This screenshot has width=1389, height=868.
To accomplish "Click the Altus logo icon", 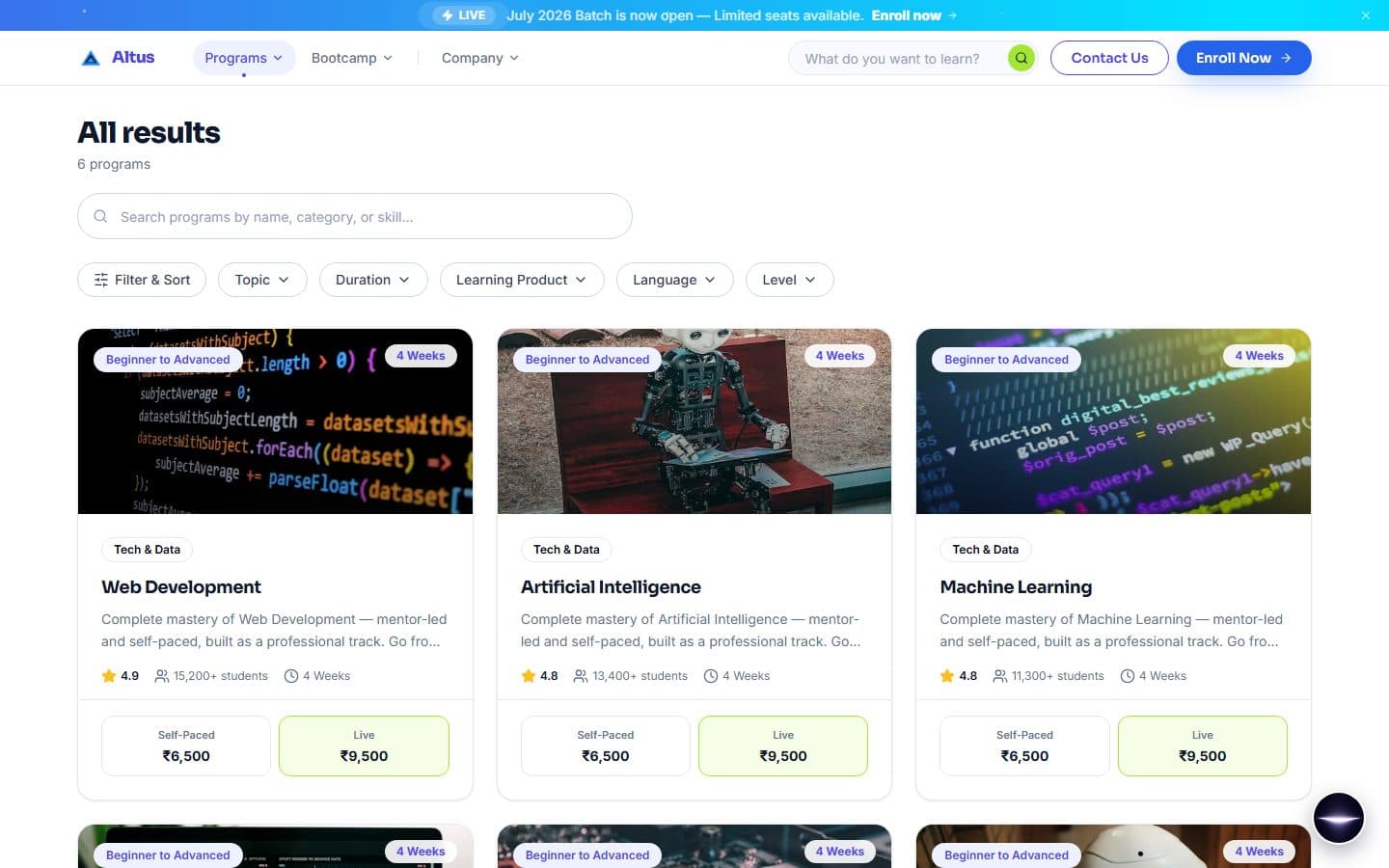I will 91,58.
